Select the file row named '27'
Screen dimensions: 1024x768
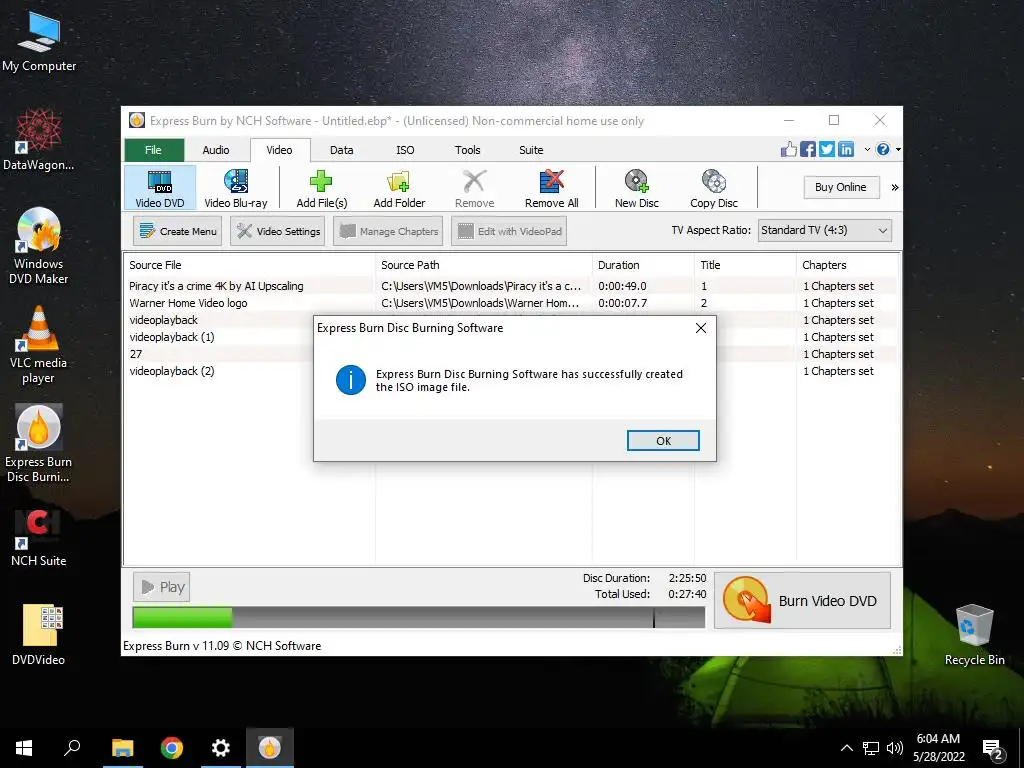pyautogui.click(x=219, y=354)
